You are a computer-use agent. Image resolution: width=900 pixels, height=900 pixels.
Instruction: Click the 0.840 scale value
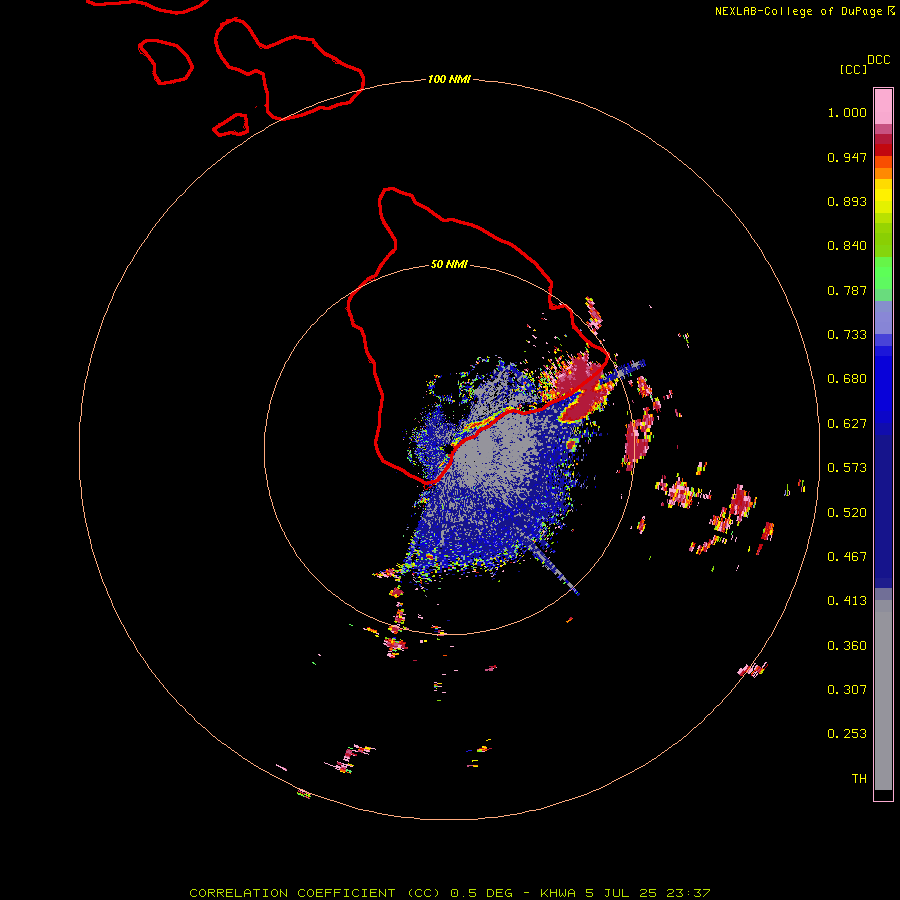point(847,246)
